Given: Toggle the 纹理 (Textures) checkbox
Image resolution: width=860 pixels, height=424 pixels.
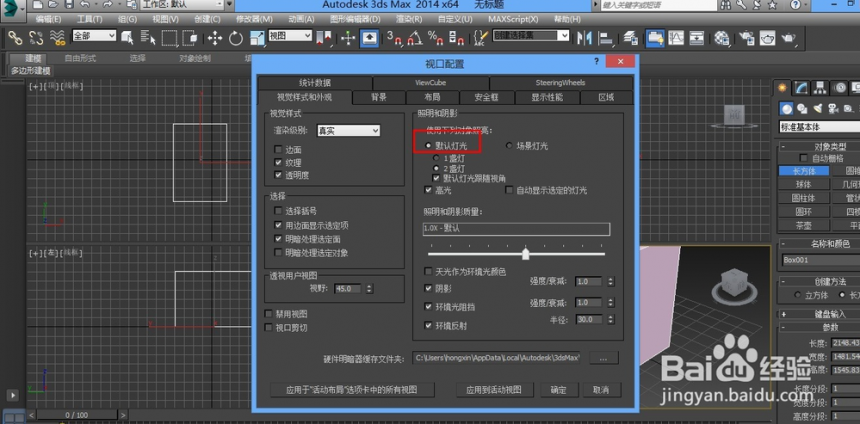Looking at the screenshot, I should click(x=278, y=162).
